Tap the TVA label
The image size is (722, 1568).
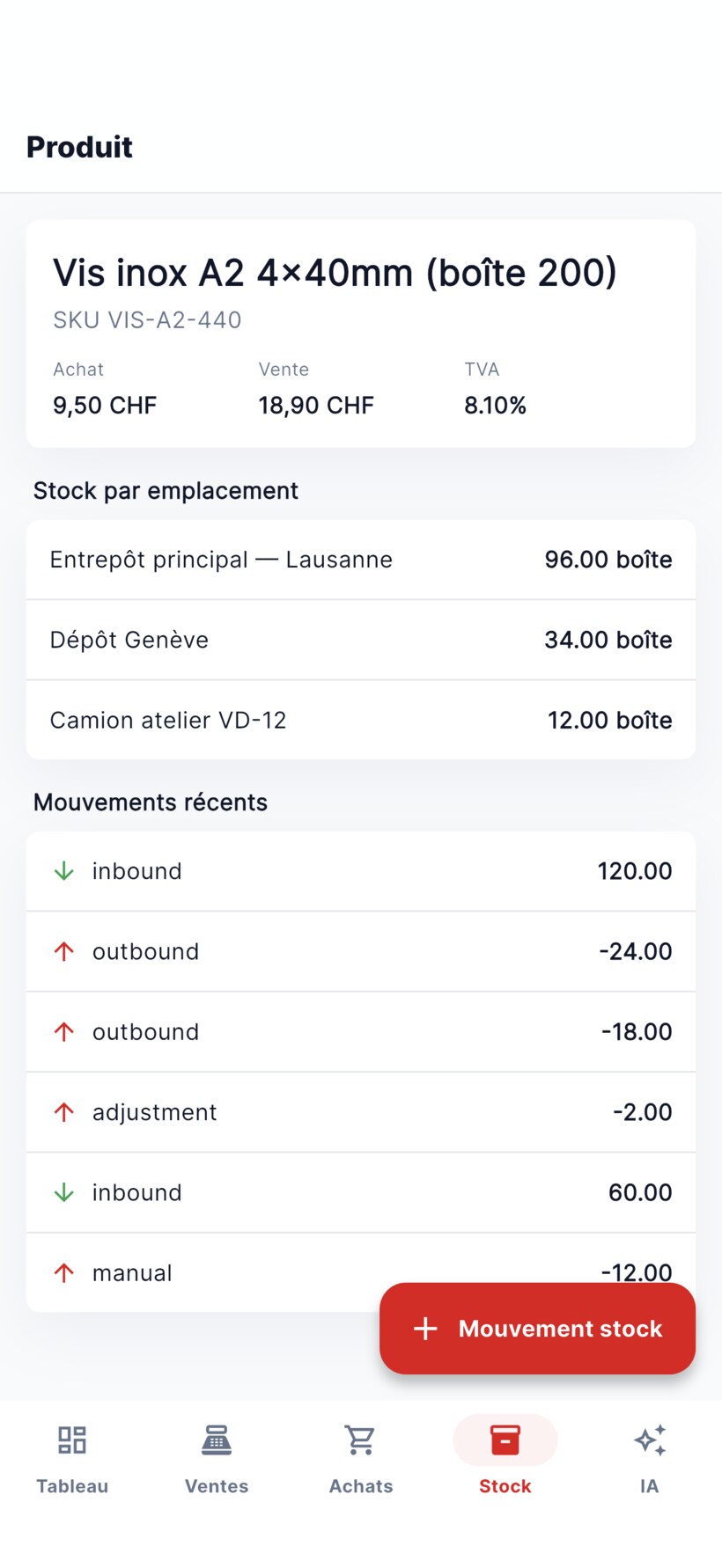pos(482,370)
